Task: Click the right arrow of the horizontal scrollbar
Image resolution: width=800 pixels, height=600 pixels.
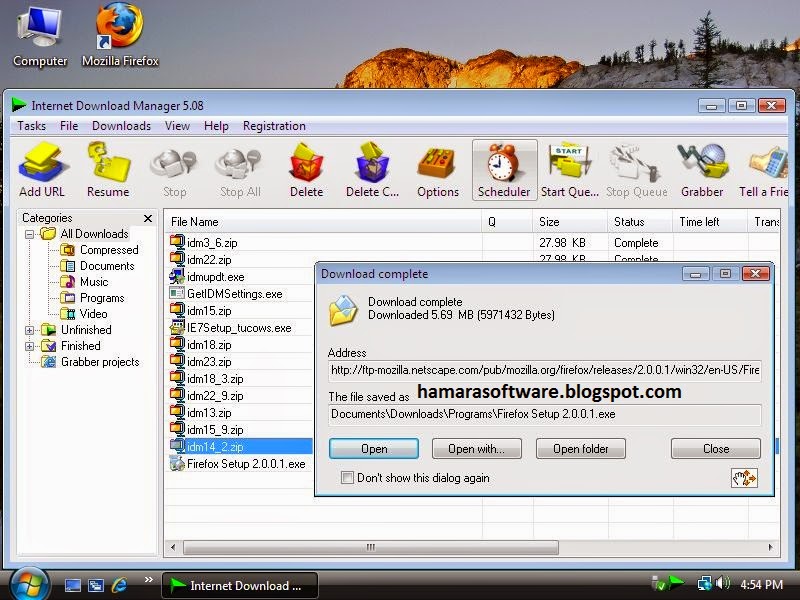Action: pos(770,547)
